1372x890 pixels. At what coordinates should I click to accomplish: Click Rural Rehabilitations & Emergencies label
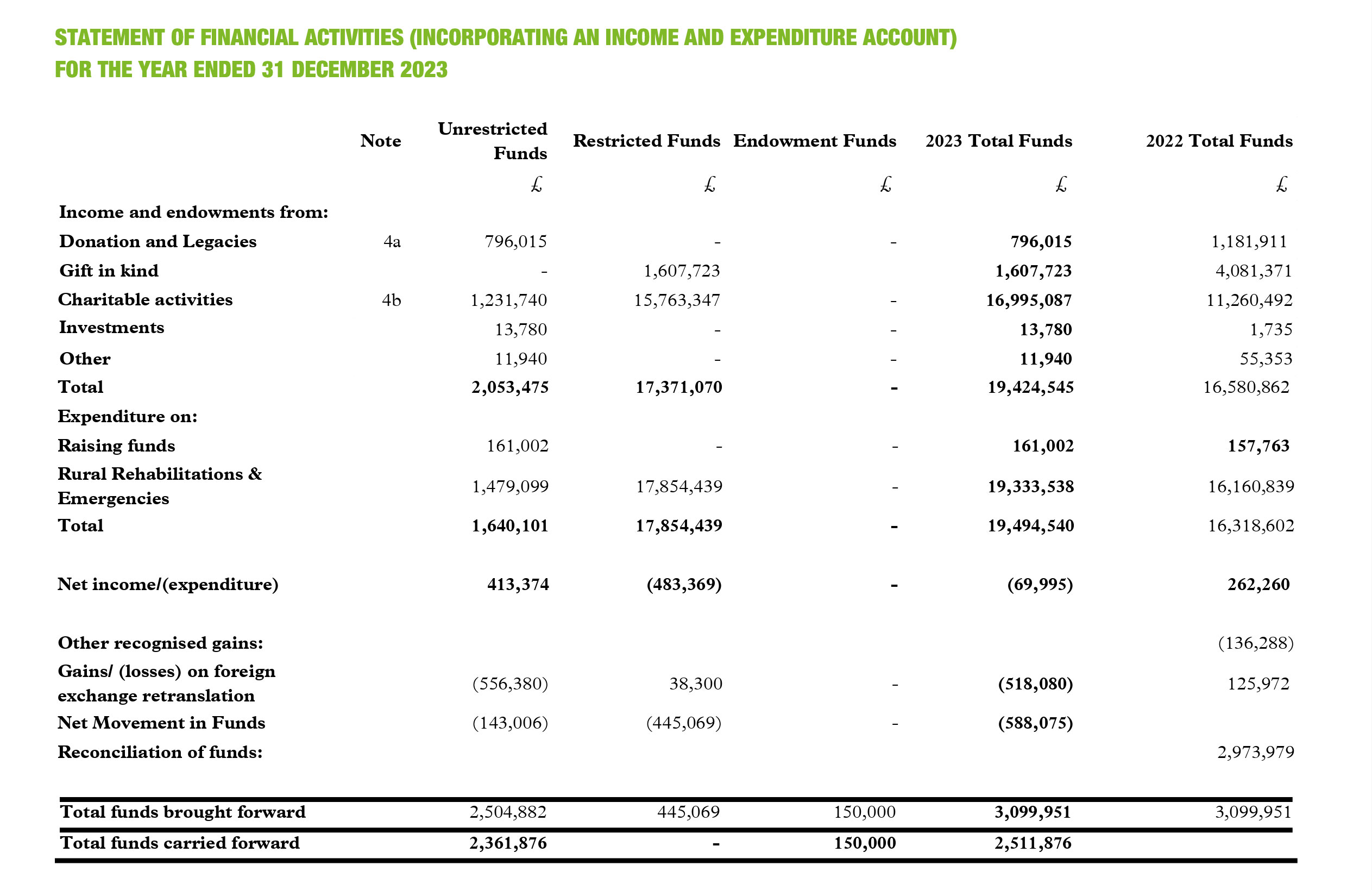[x=160, y=486]
